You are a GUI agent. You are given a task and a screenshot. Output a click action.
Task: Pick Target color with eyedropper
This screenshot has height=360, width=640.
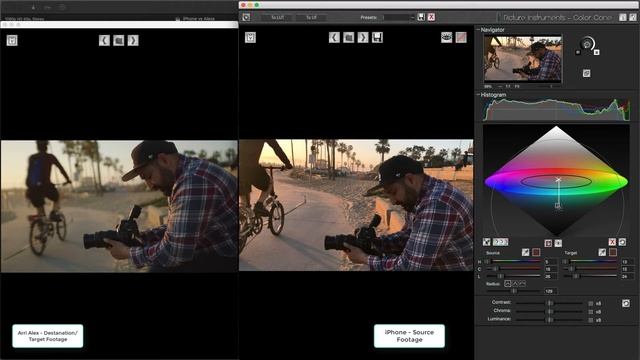(x=602, y=252)
